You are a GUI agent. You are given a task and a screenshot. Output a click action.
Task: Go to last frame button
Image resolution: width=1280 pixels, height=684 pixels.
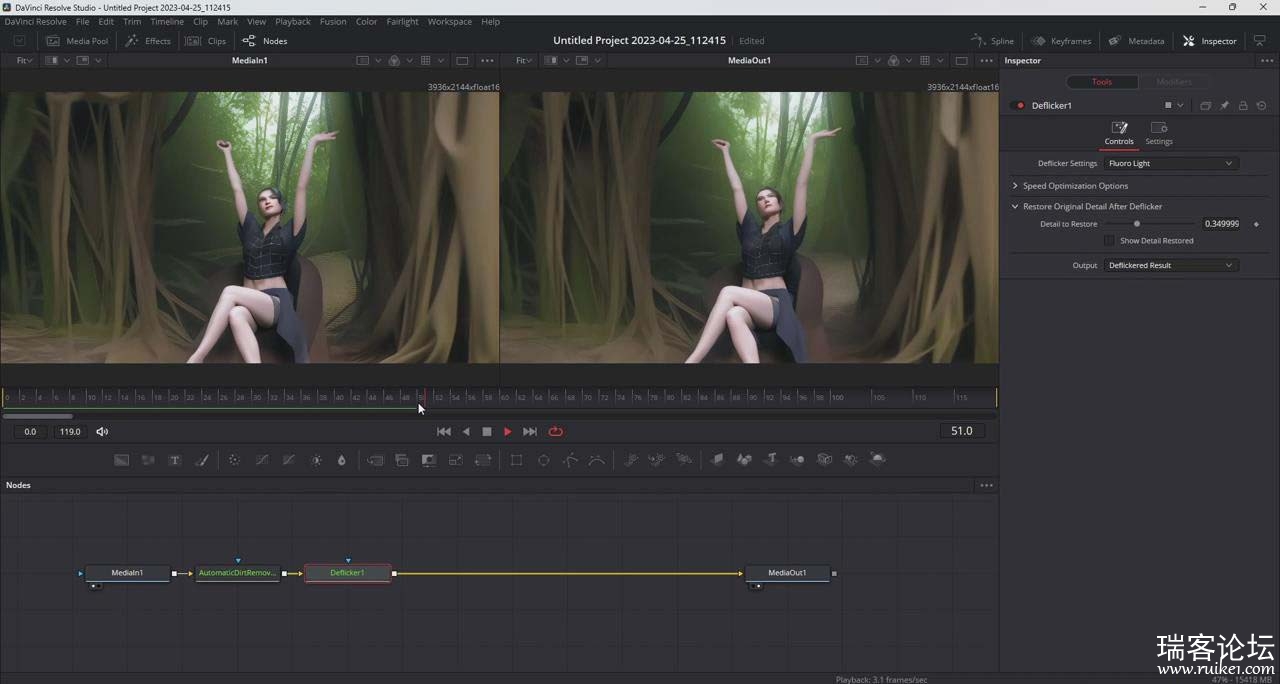[x=530, y=432]
